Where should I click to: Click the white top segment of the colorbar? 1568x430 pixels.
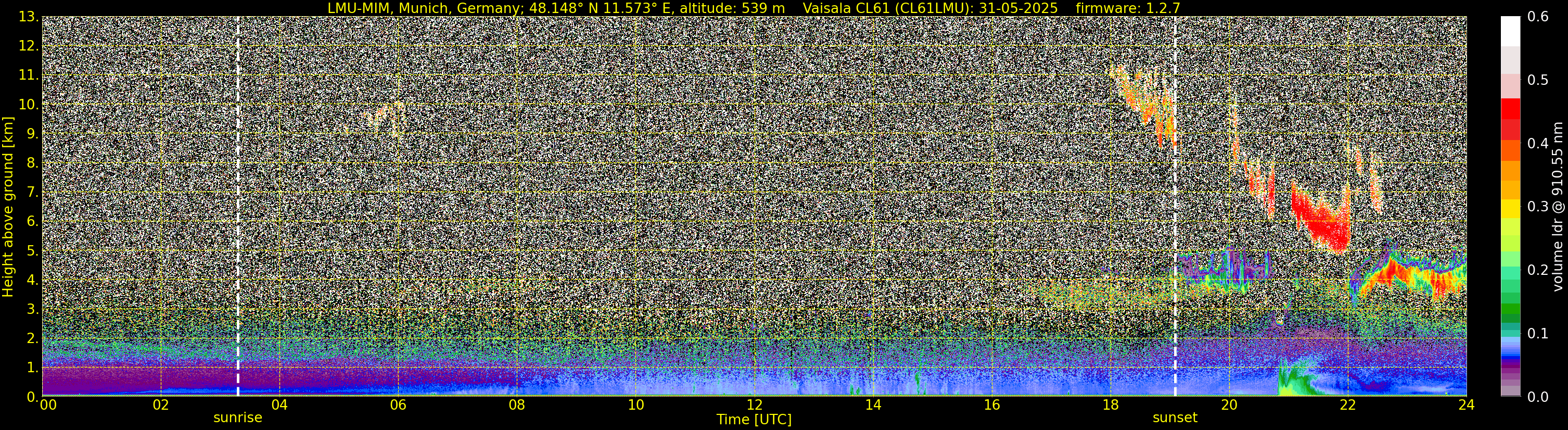tap(1510, 30)
